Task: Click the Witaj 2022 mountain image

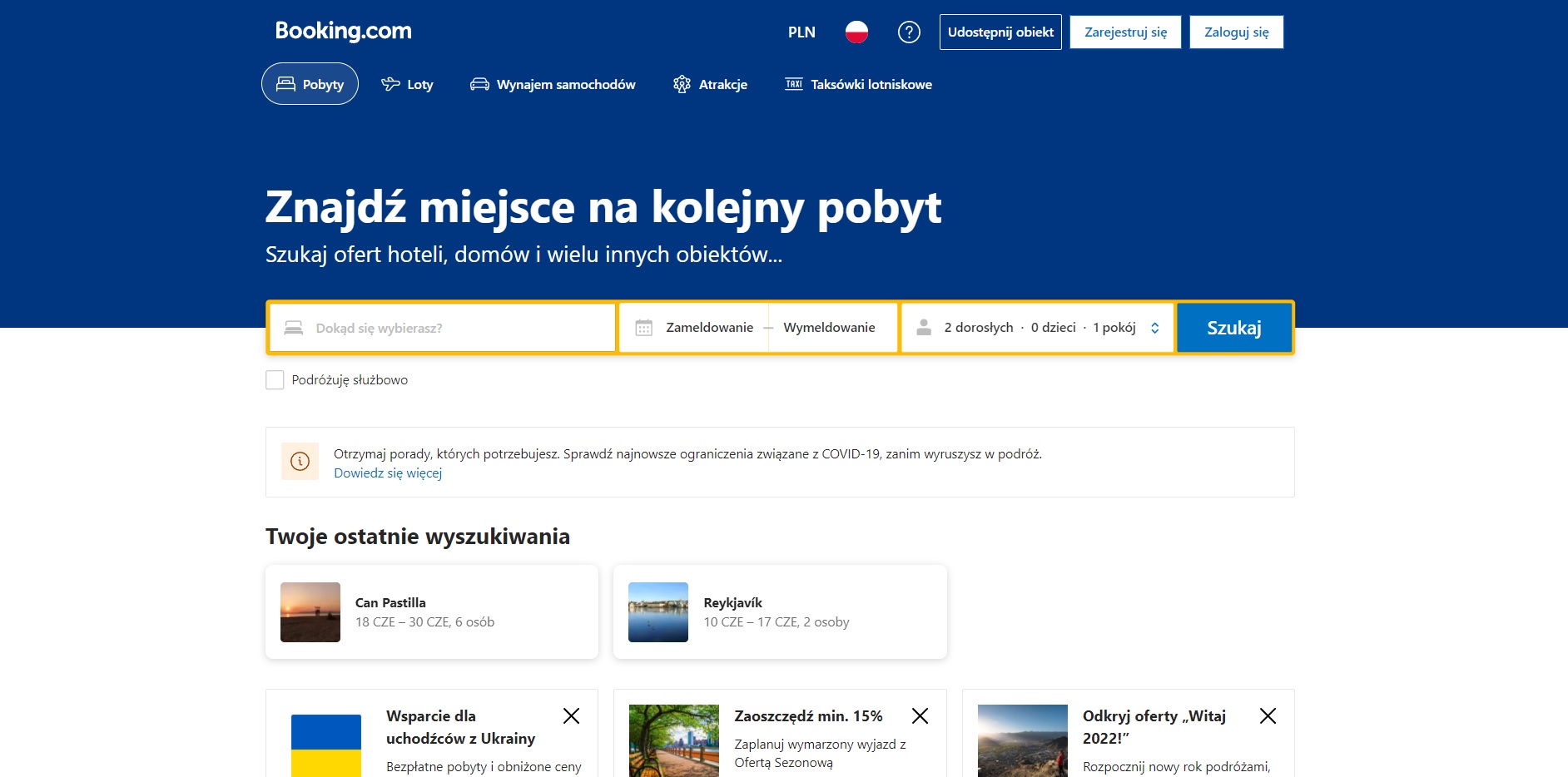Action: 1022,740
